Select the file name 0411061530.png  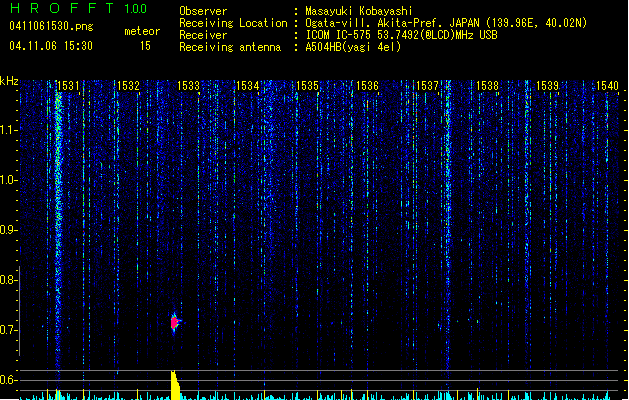pos(51,27)
